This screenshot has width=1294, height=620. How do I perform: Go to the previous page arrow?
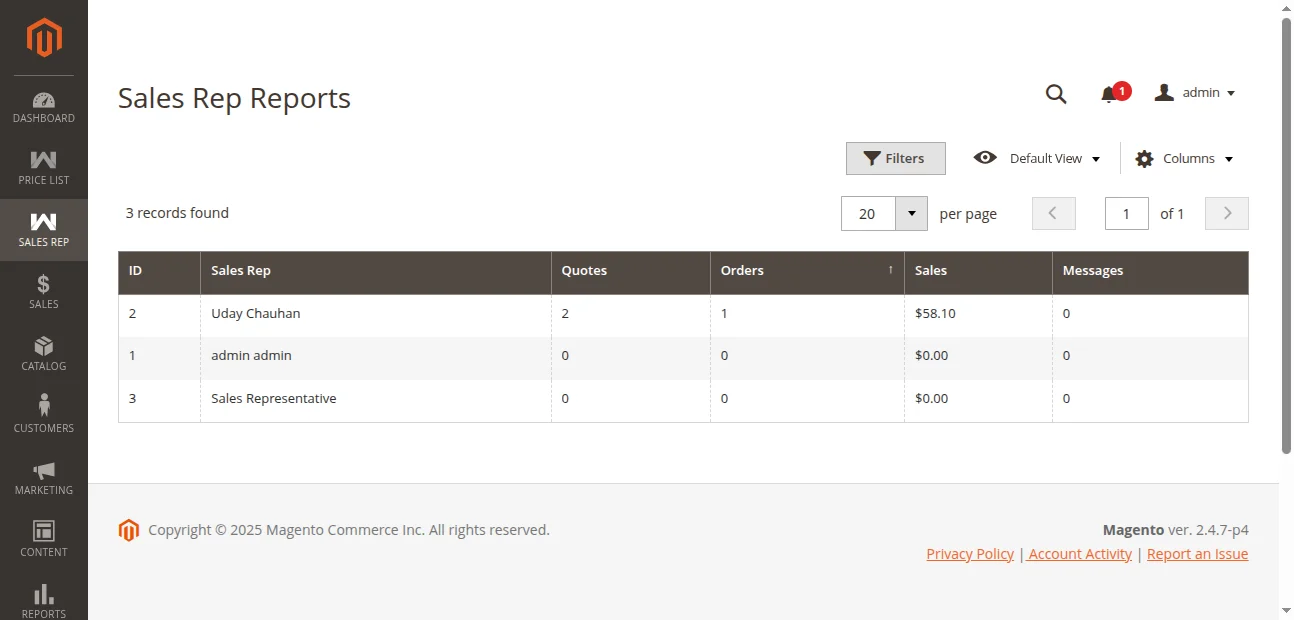(1054, 213)
